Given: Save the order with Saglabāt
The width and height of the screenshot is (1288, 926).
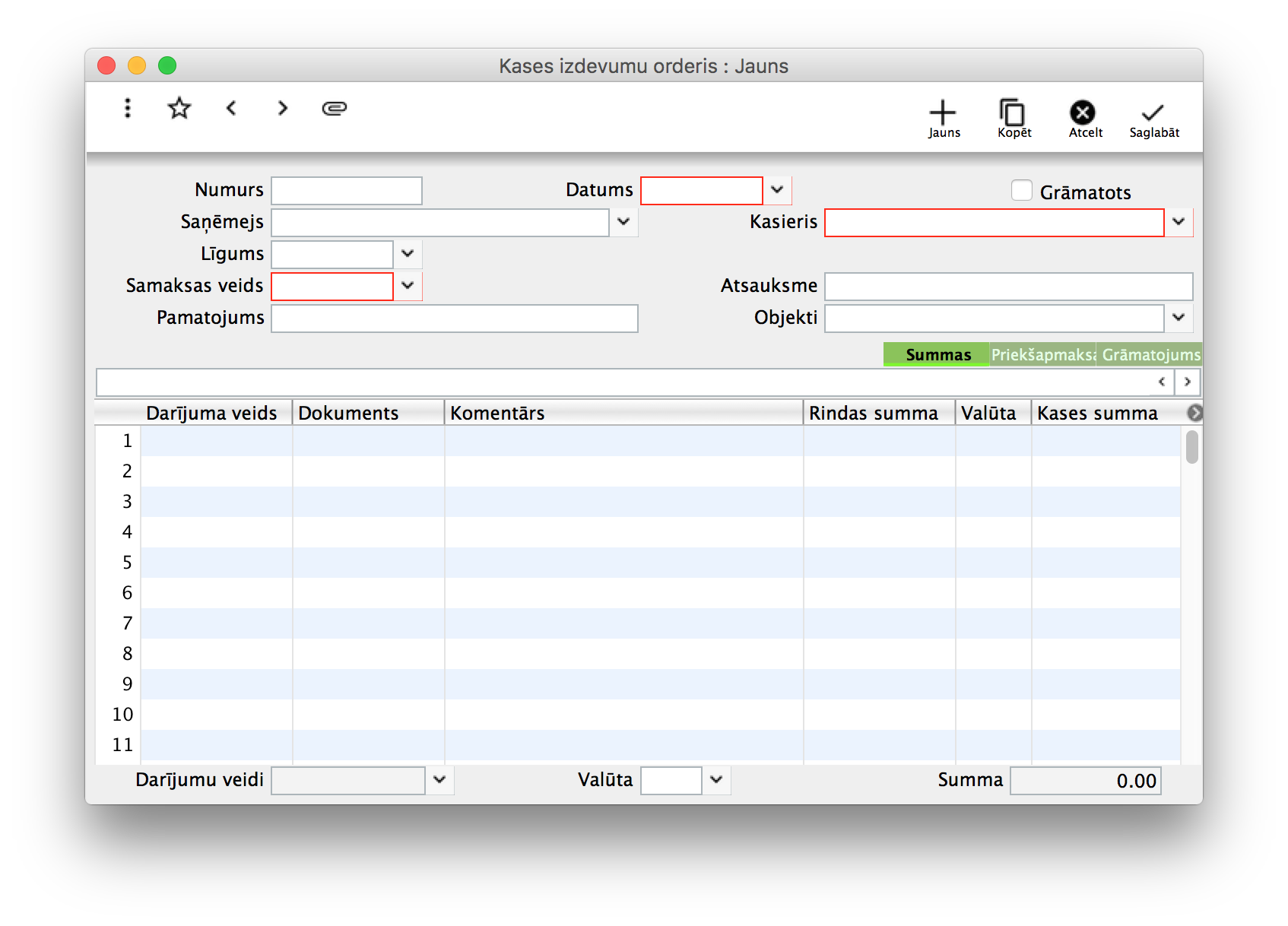Looking at the screenshot, I should coord(1153,119).
